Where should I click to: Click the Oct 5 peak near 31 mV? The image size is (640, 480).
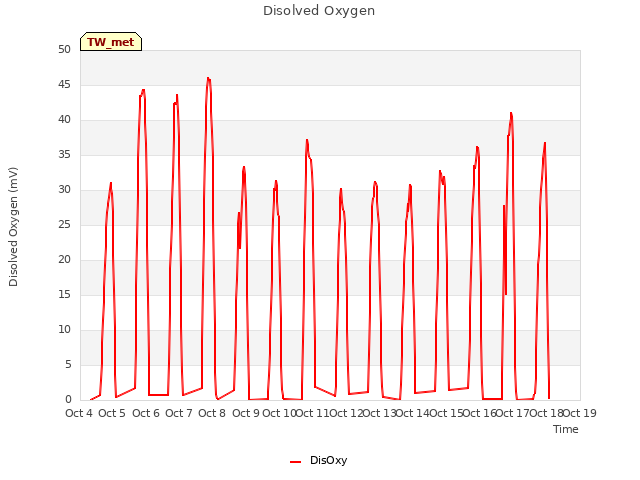(x=111, y=183)
